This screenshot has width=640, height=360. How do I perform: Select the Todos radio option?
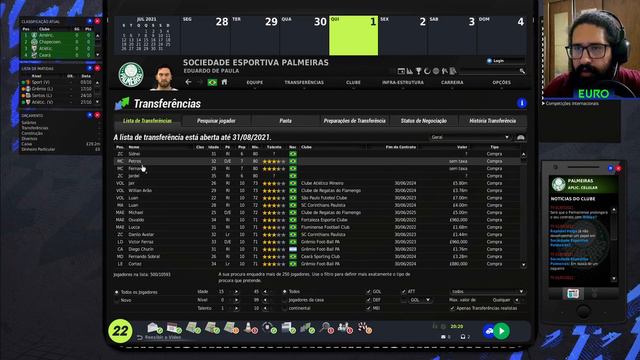pyautogui.click(x=284, y=292)
